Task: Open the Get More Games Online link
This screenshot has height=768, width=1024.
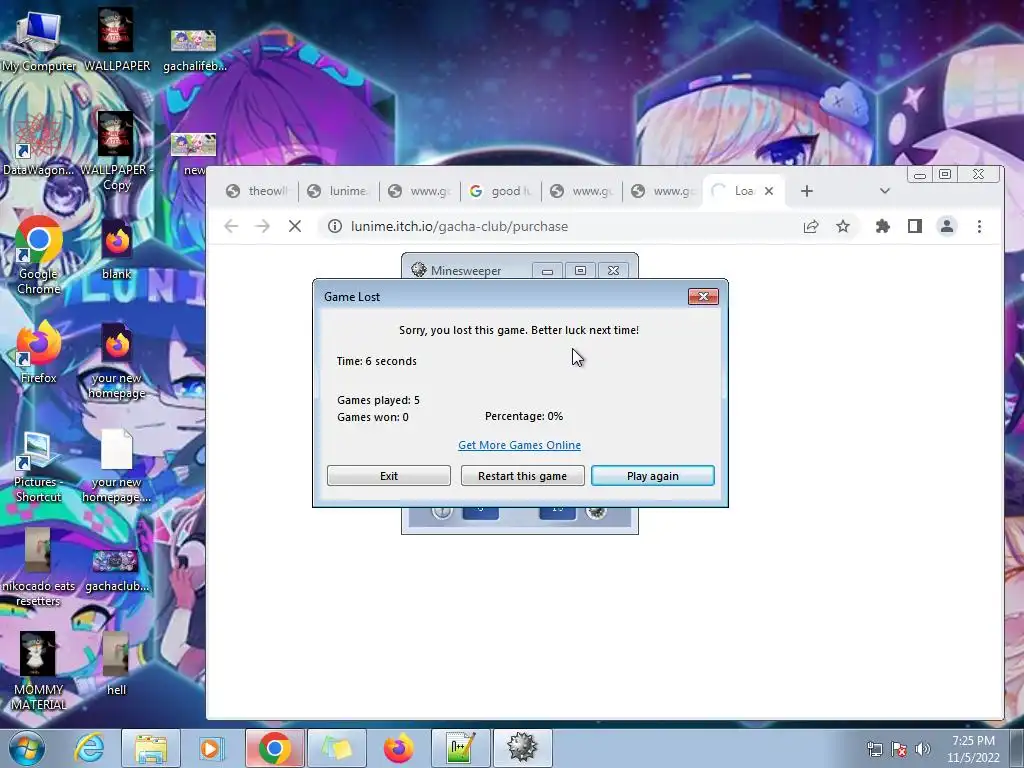Action: tap(519, 445)
